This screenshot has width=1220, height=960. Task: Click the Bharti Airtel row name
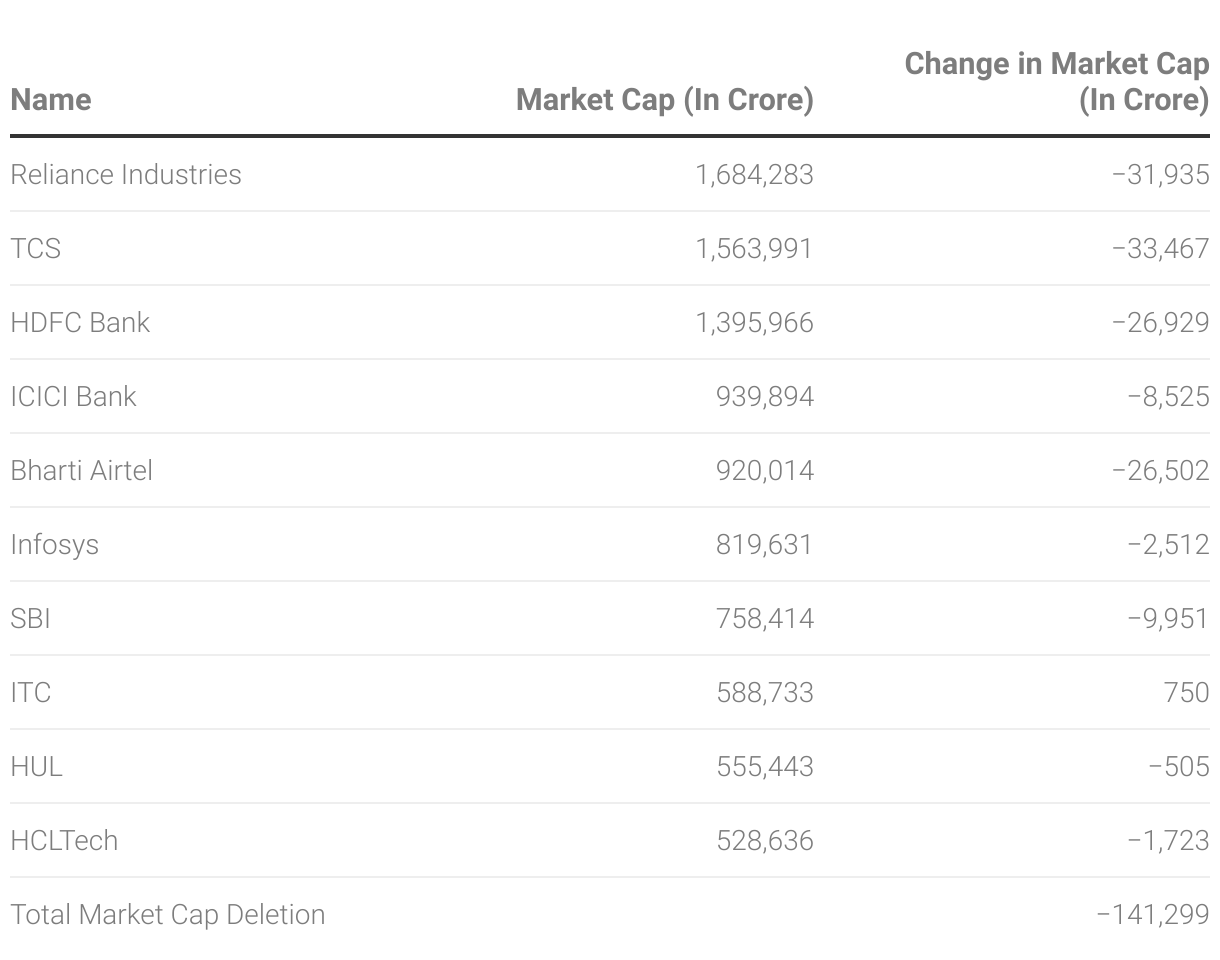point(82,471)
